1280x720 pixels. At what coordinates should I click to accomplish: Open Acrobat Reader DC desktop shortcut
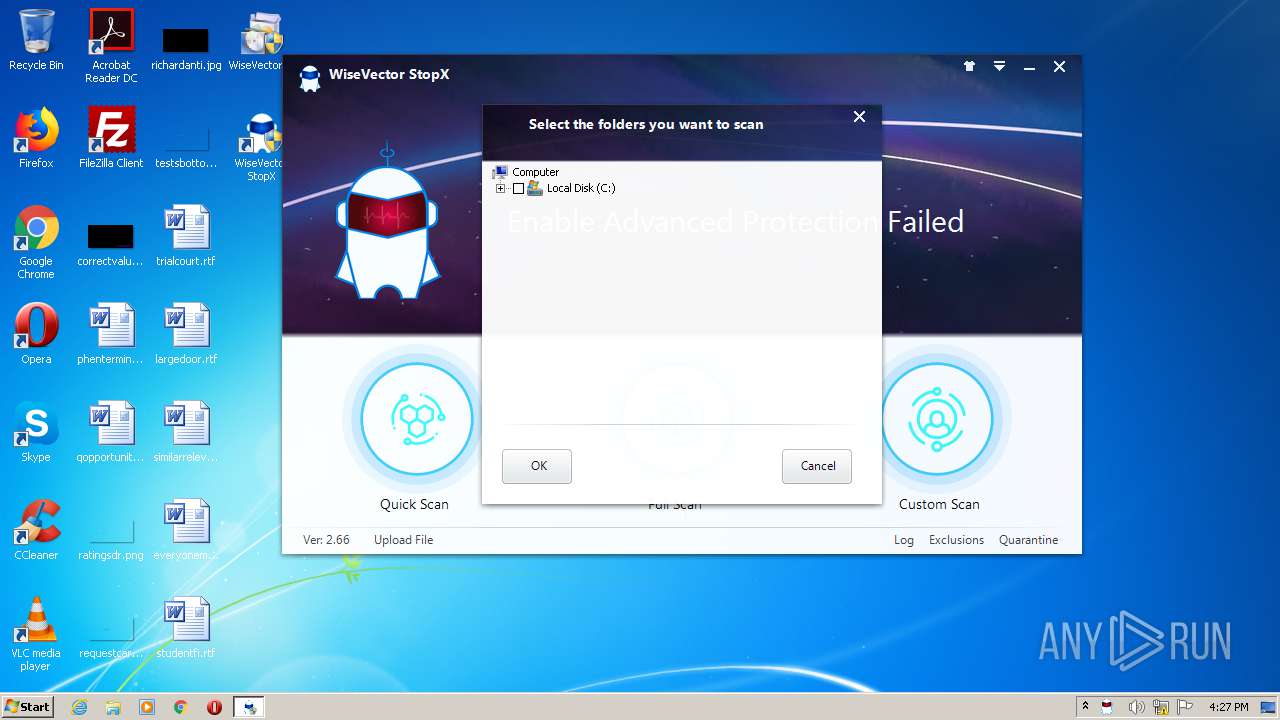[x=111, y=46]
